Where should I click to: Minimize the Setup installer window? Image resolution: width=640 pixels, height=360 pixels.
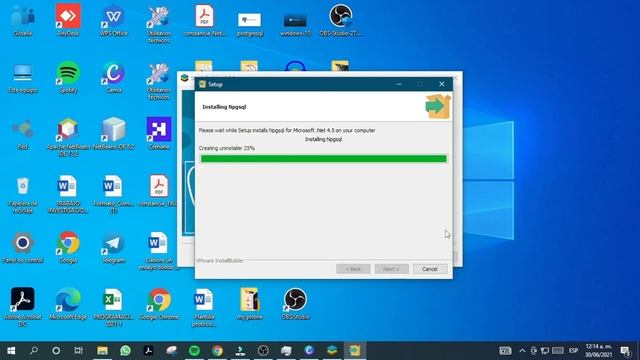(x=399, y=84)
